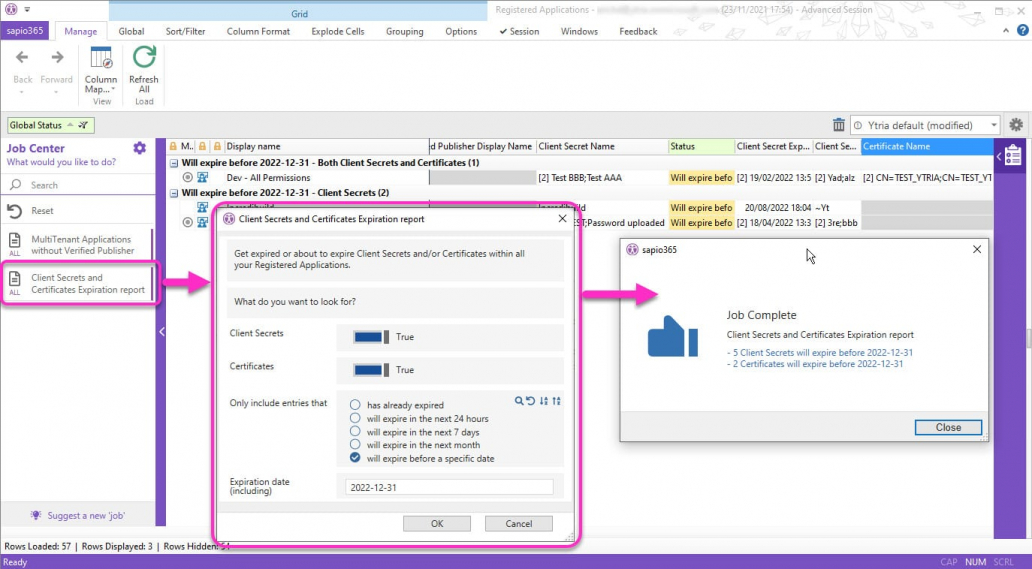Select 'has already expired' option
1032x569 pixels.
click(355, 405)
